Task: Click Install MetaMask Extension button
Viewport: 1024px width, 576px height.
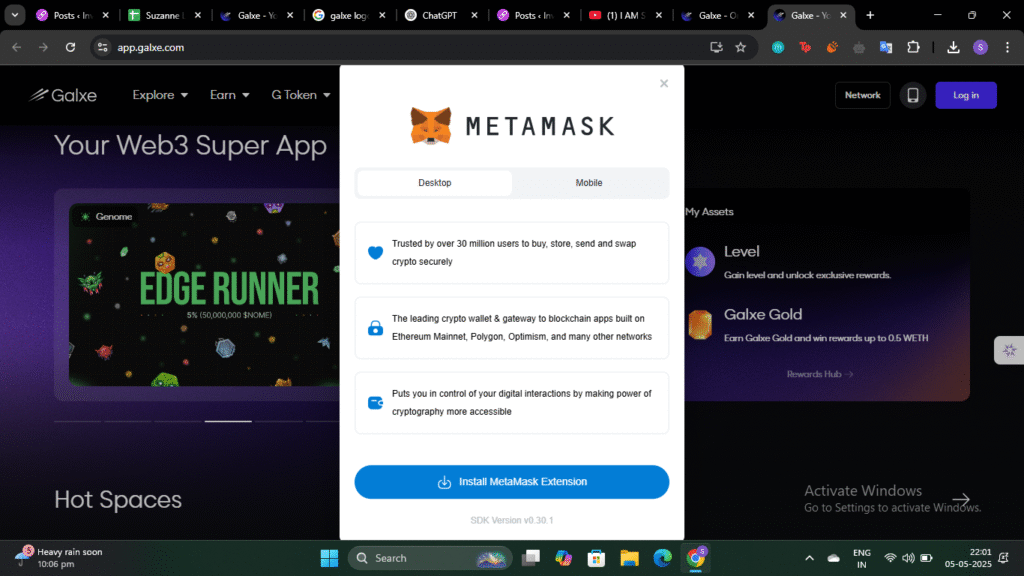Action: 511,482
